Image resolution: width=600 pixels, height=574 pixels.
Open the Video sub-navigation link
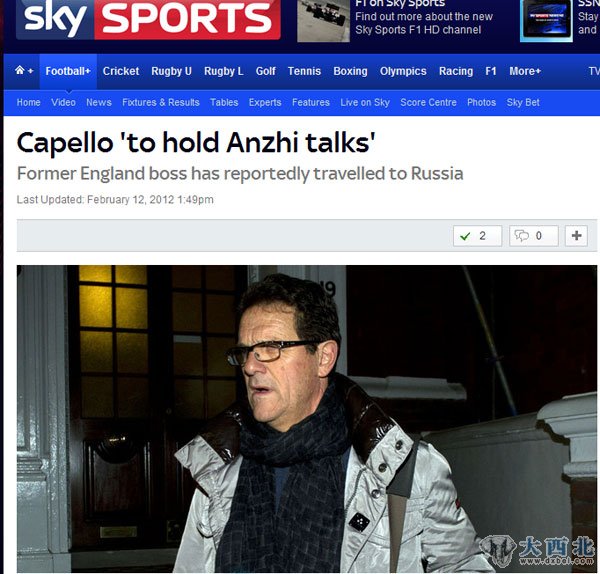click(63, 103)
